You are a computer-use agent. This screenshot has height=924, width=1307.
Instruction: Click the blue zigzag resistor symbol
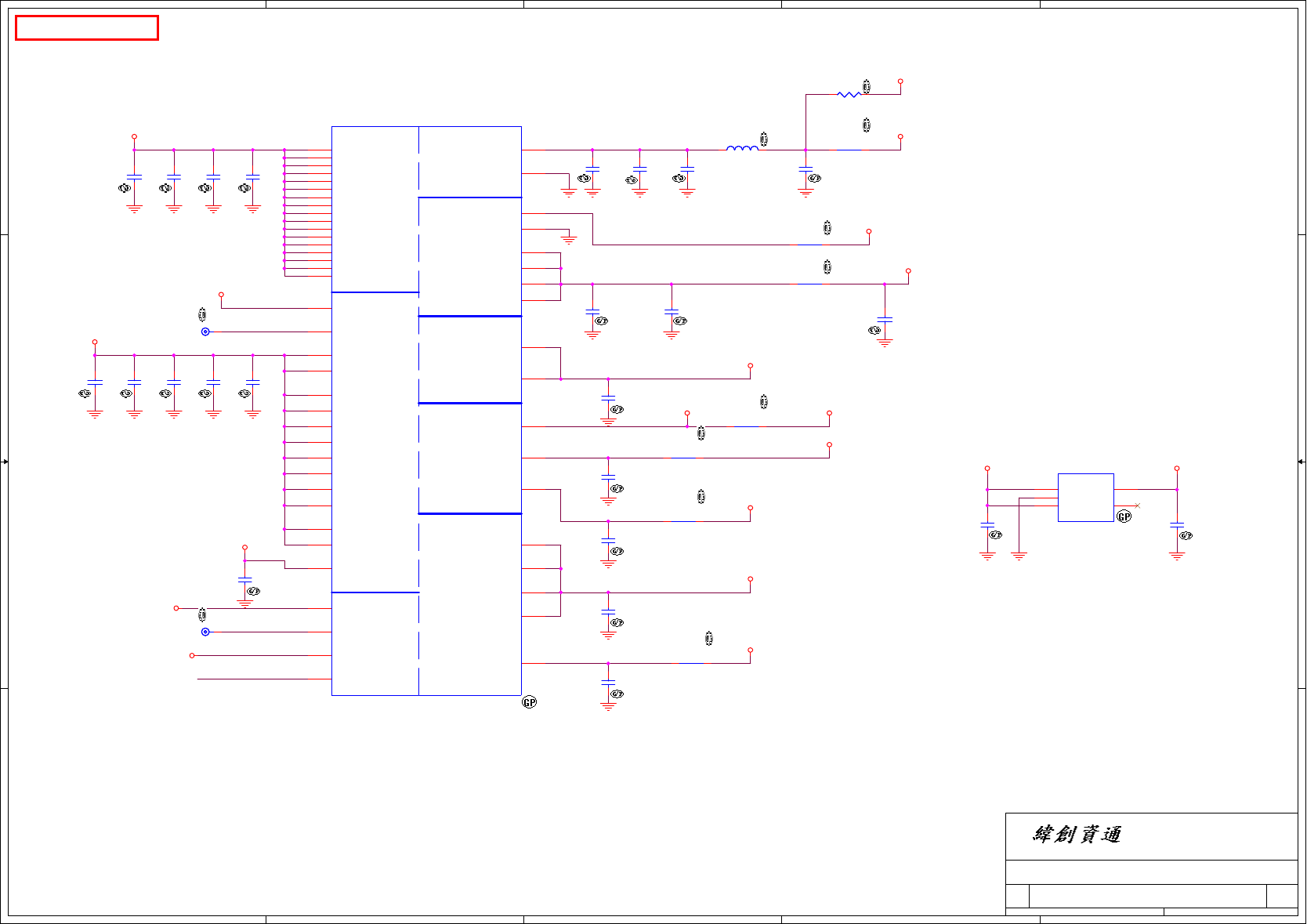click(849, 95)
